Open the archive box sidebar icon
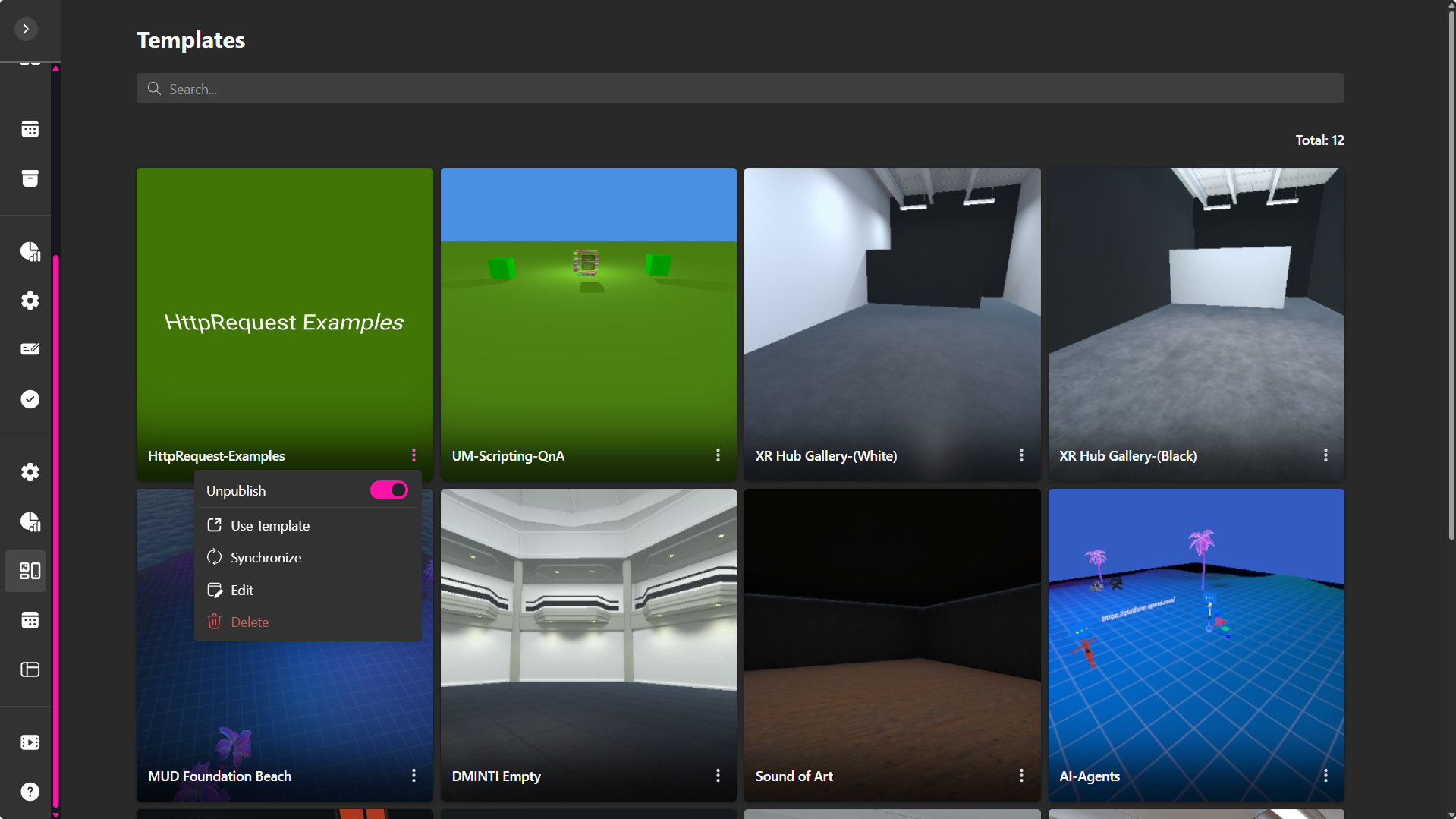The width and height of the screenshot is (1456, 819). point(30,178)
